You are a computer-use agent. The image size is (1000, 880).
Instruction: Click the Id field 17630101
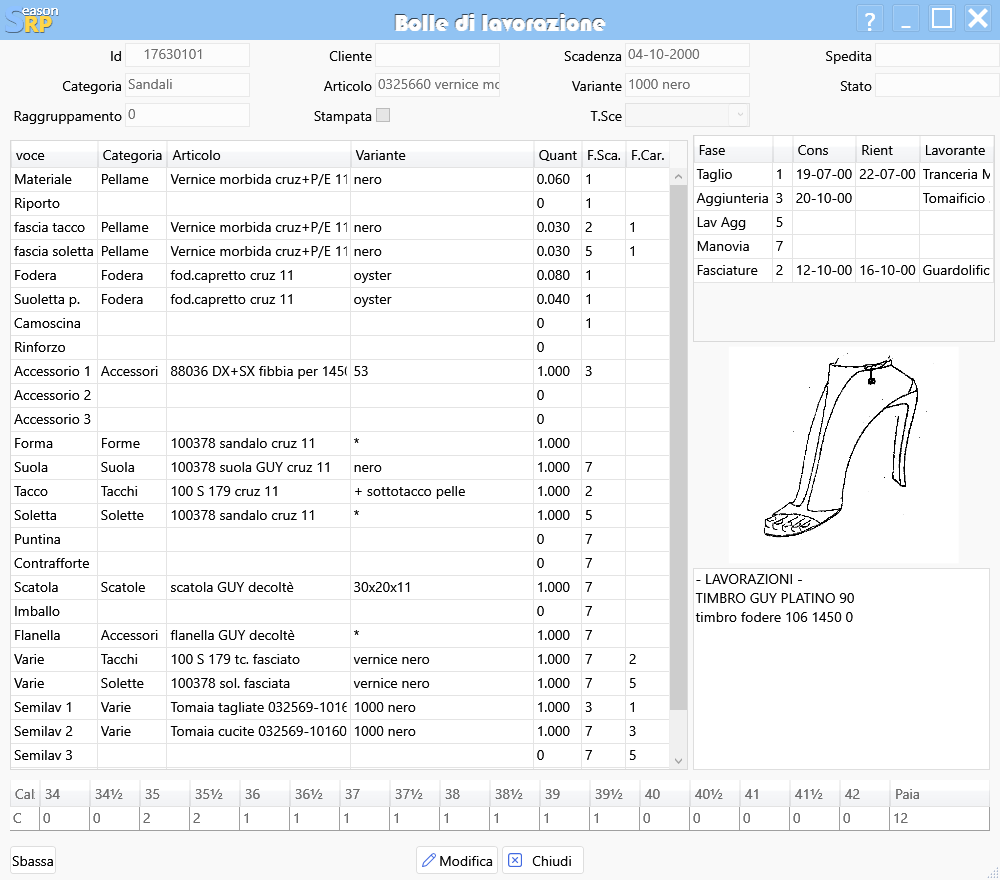[x=187, y=55]
